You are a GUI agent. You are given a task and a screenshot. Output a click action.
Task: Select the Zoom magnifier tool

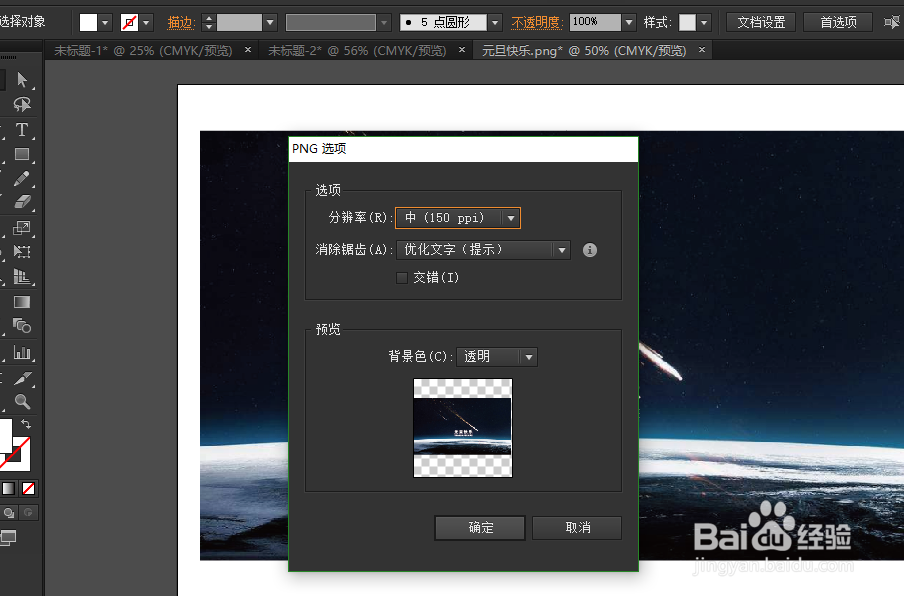[x=22, y=401]
